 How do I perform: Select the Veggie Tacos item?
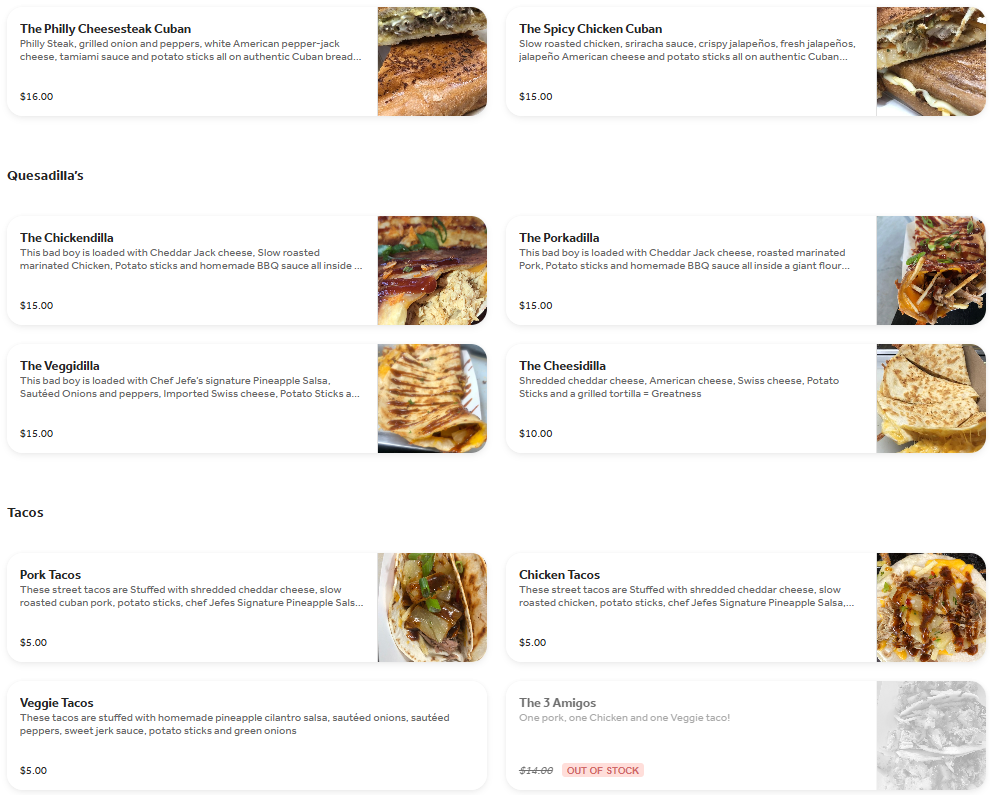(247, 736)
